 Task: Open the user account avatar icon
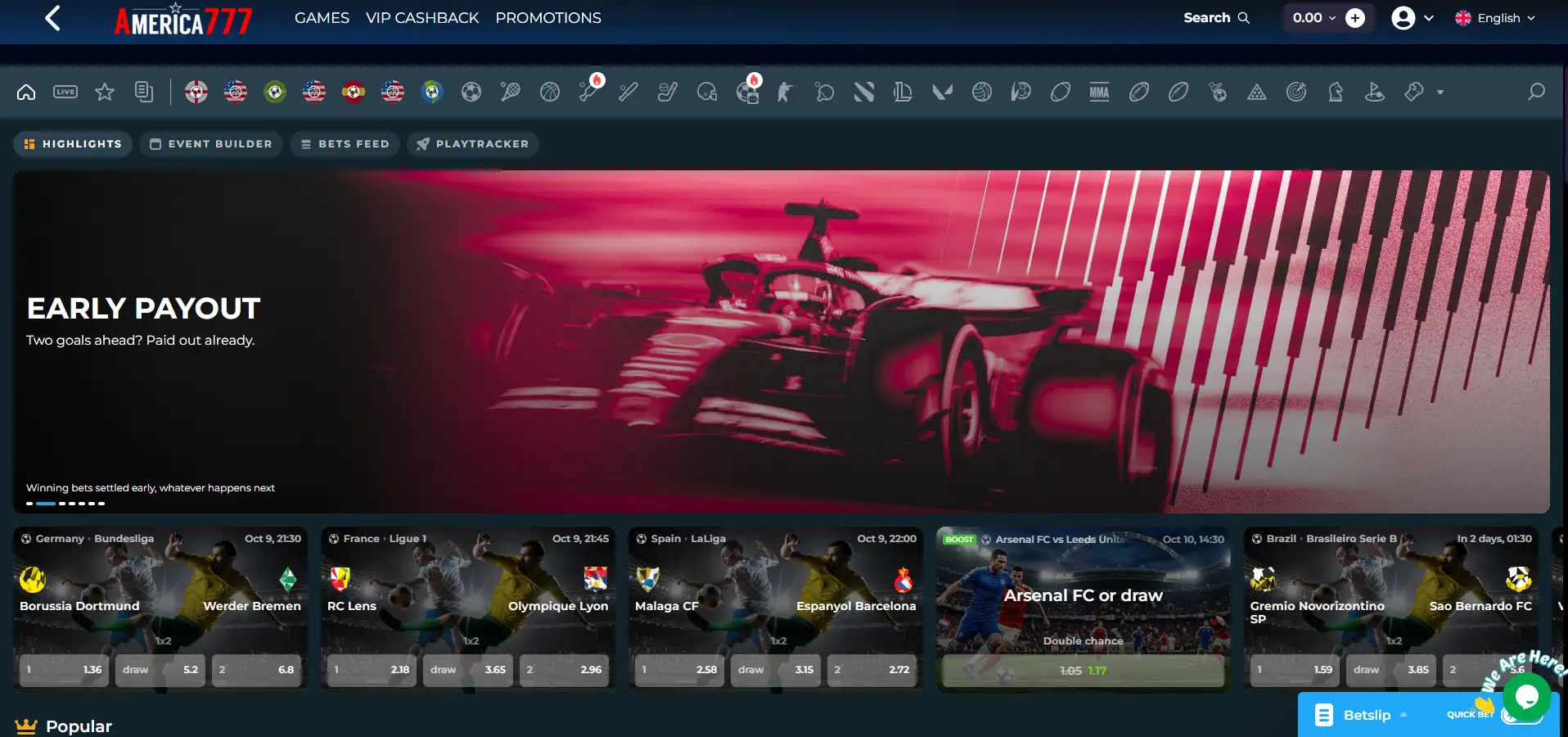(1404, 18)
